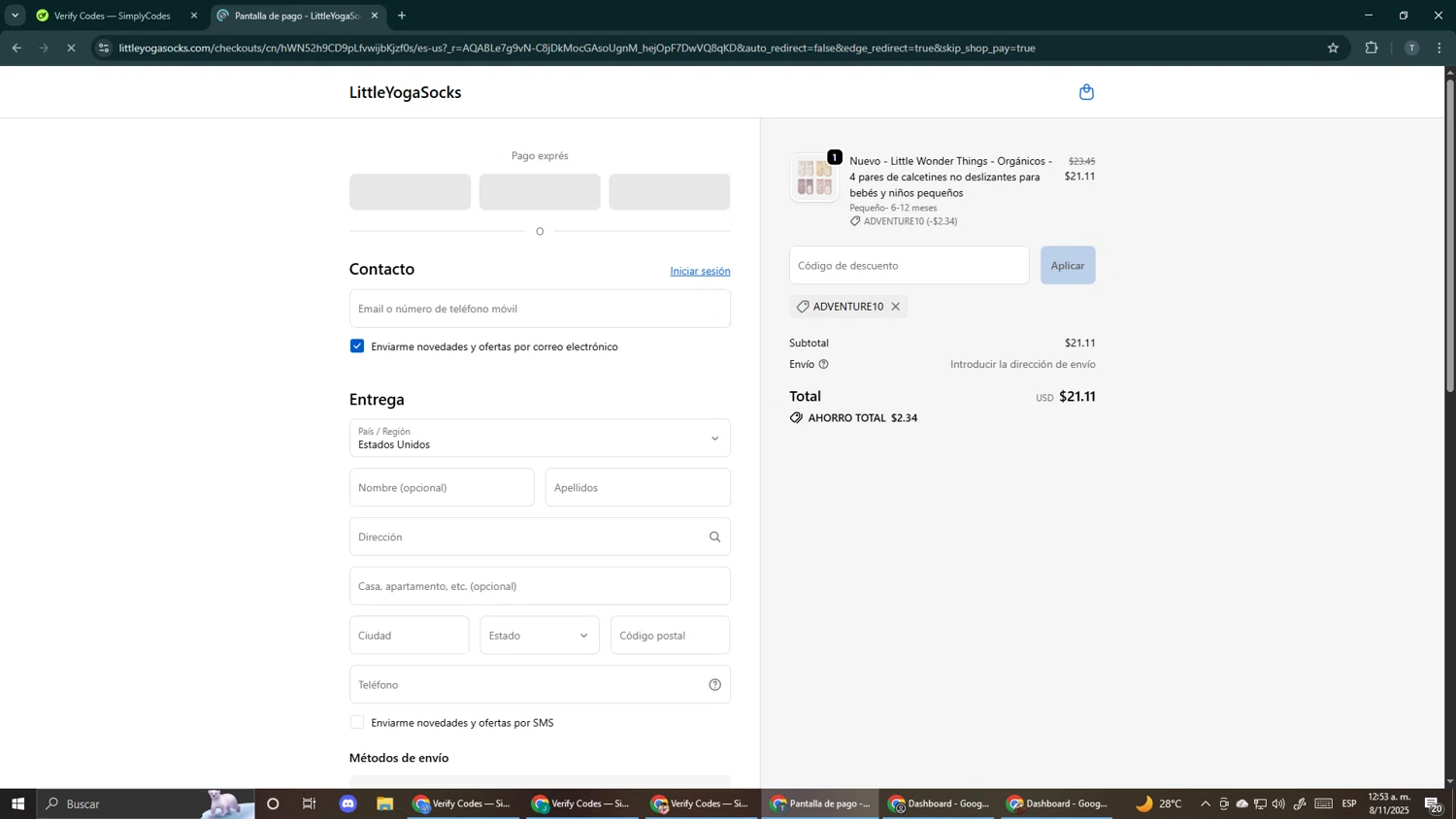Screen dimensions: 1456x819
Task: Close the Verify Codes SimplyCodes tab
Action: point(194,16)
